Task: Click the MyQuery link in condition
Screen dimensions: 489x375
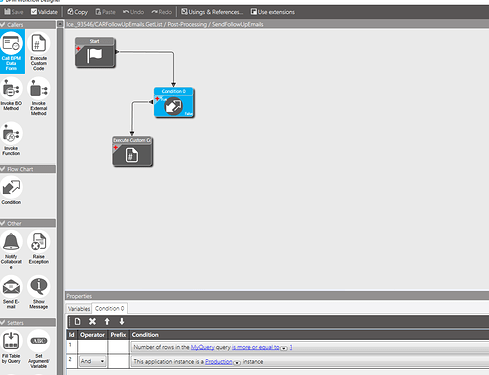Action: pos(202,347)
